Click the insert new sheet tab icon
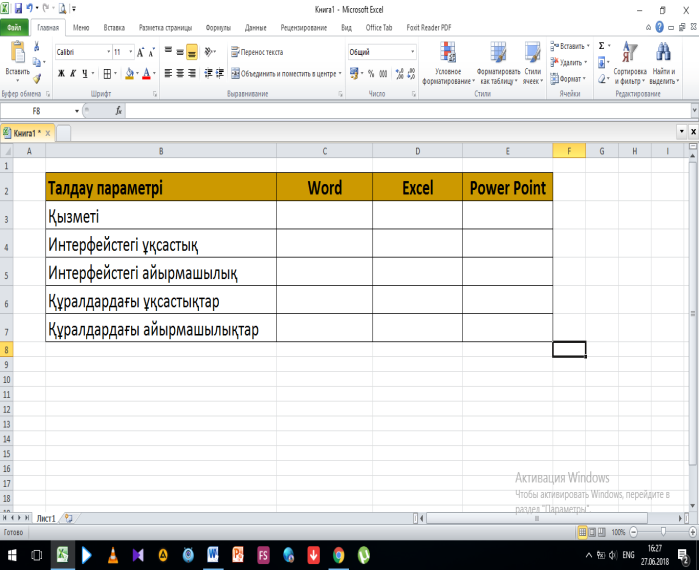This screenshot has width=699, height=570. point(69,518)
